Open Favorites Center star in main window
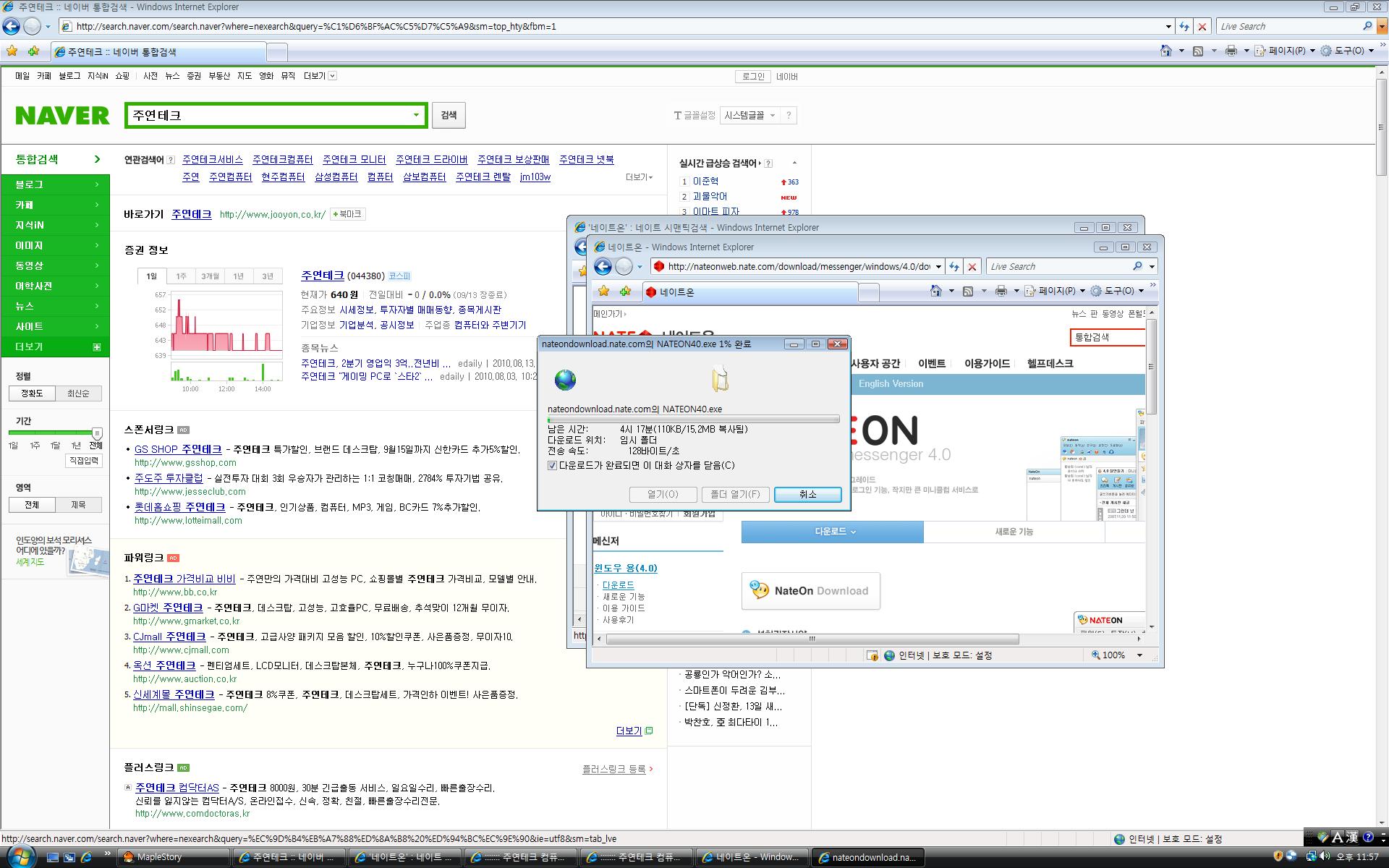 click(x=12, y=51)
